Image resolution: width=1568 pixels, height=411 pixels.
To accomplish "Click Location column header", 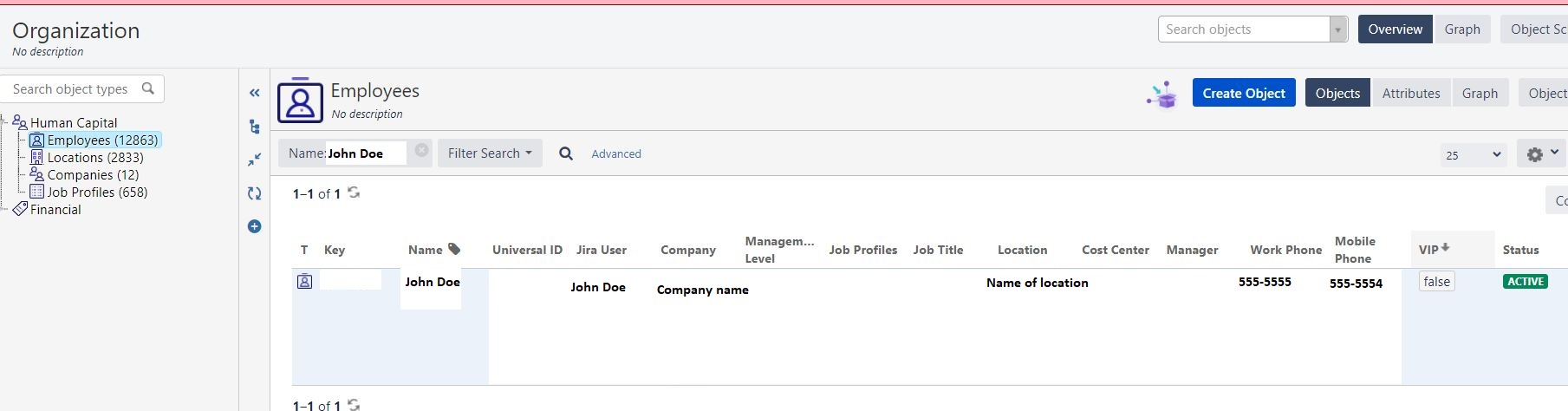I will point(1022,250).
